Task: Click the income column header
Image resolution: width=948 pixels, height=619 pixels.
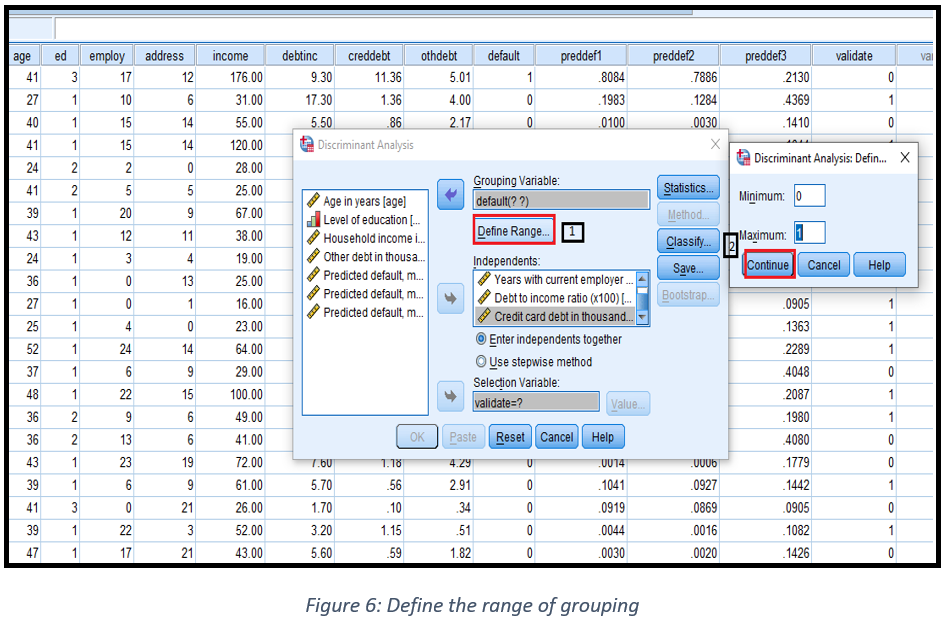Action: pos(230,56)
